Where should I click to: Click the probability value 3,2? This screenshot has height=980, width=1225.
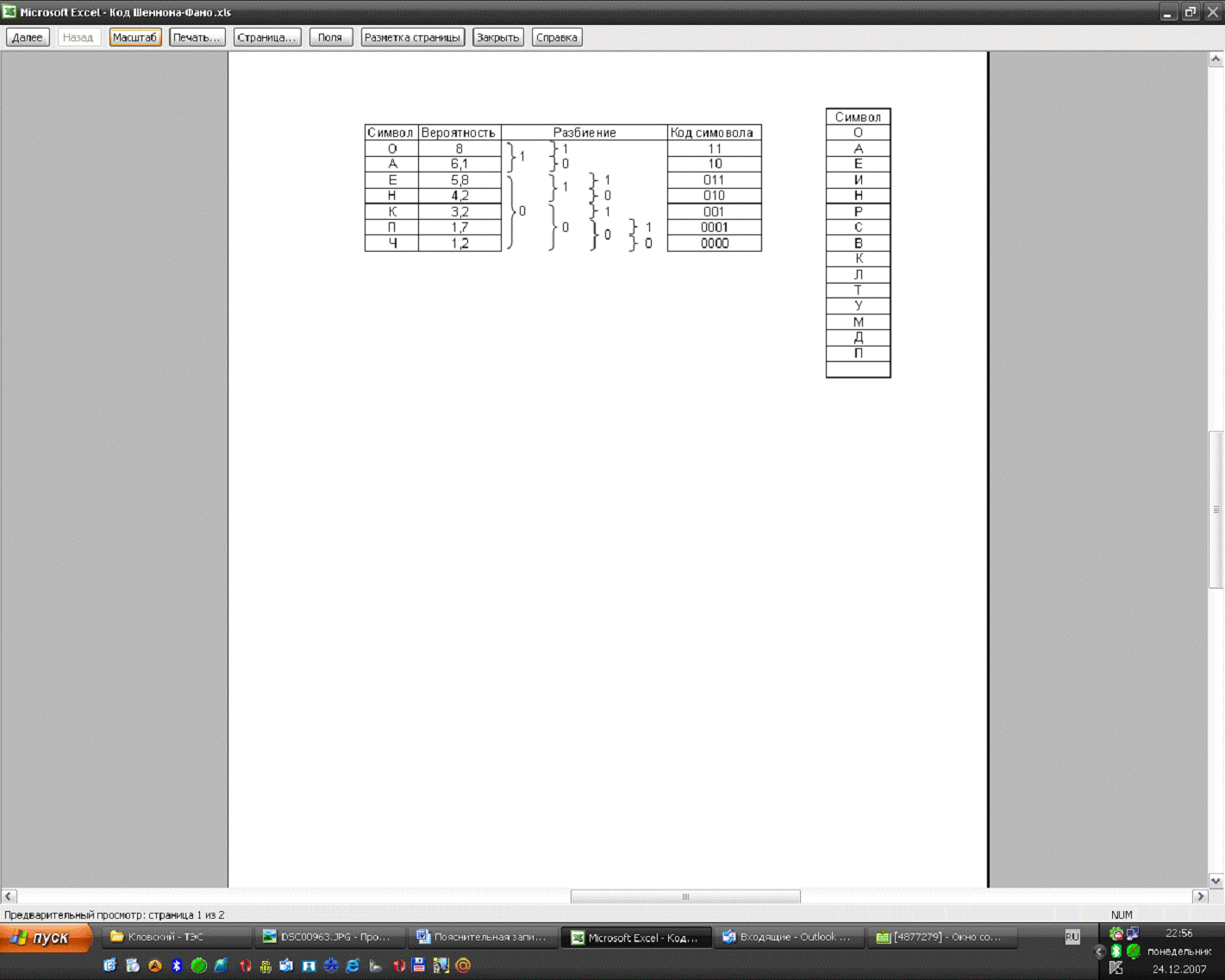click(459, 211)
